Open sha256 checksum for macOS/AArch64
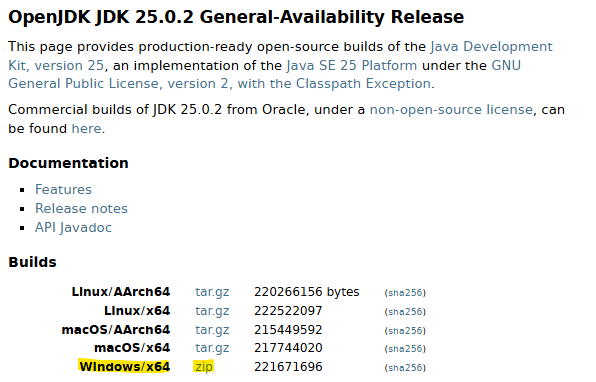The height and width of the screenshot is (382, 596). coord(405,331)
